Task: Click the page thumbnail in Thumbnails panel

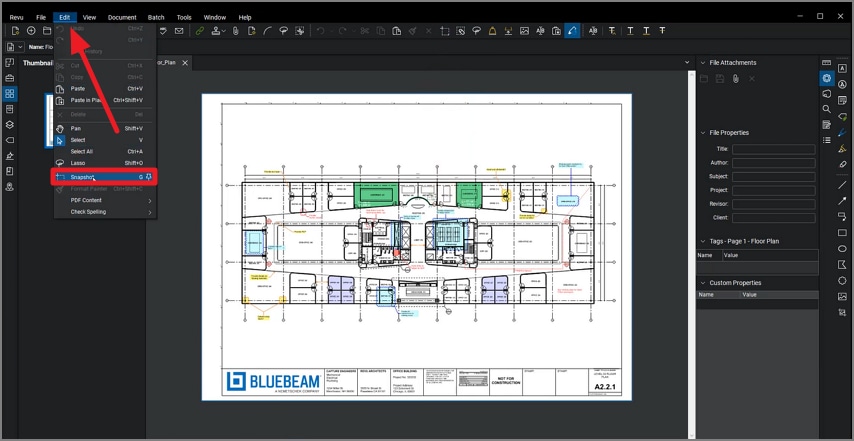Action: pyautogui.click(x=49, y=120)
